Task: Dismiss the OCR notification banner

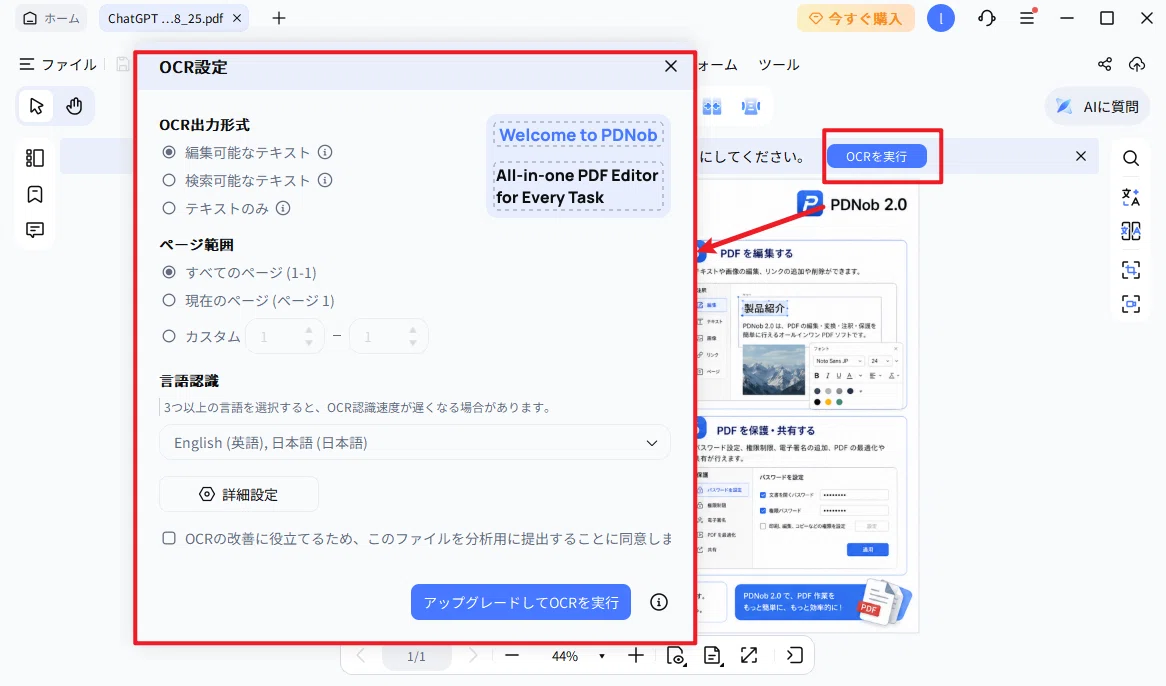Action: pos(1080,156)
